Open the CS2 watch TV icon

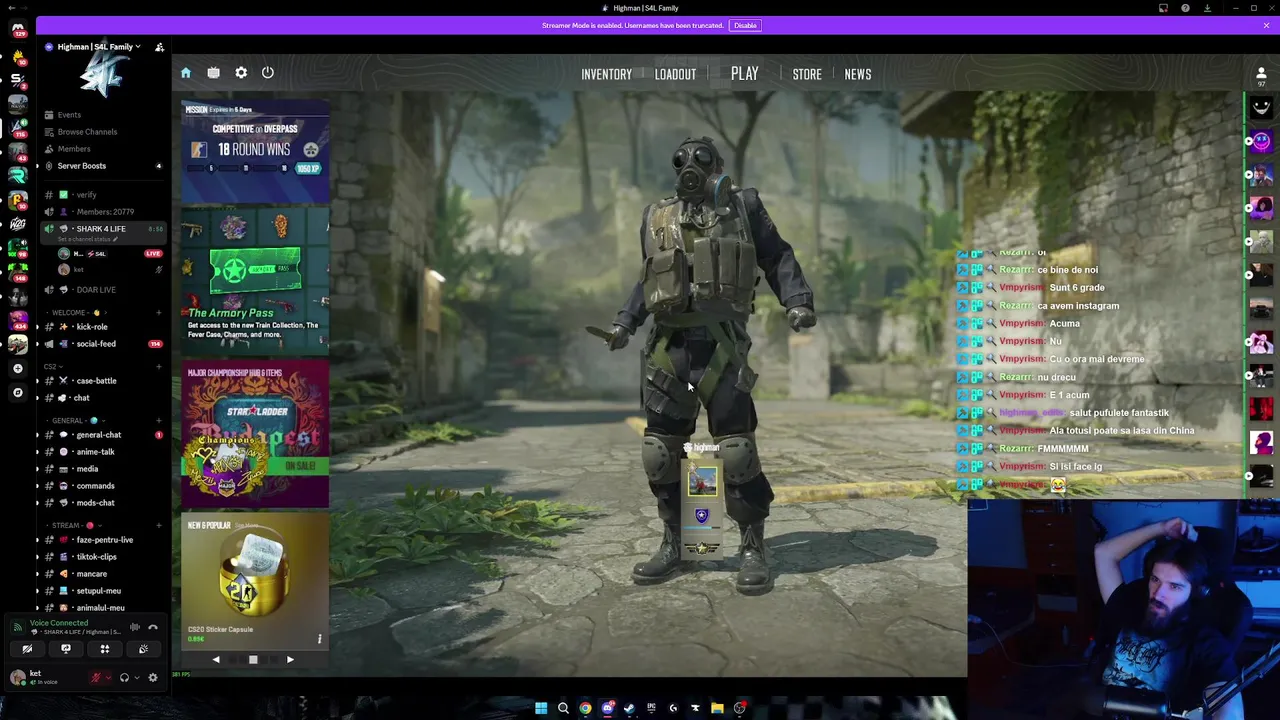[213, 73]
